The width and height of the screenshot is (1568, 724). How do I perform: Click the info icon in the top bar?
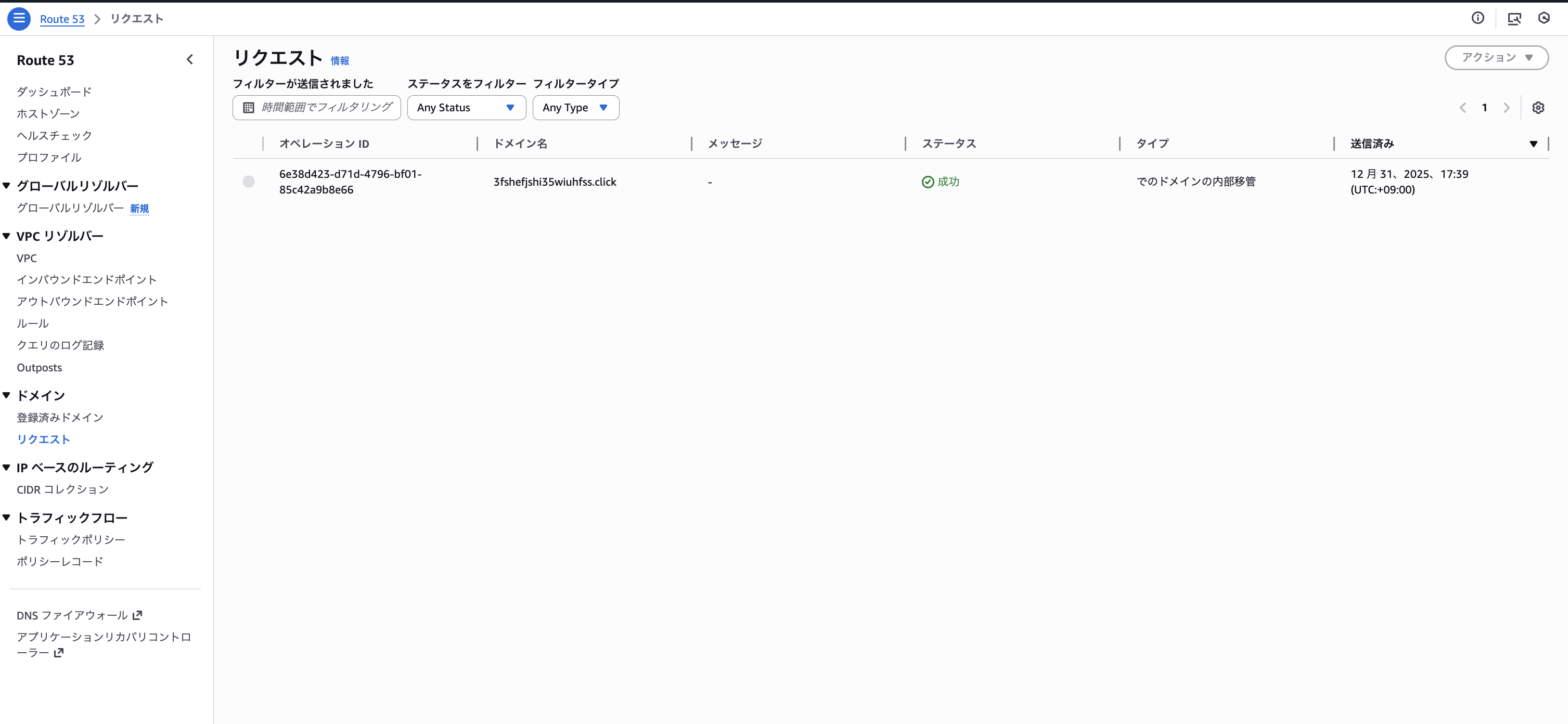(1479, 18)
